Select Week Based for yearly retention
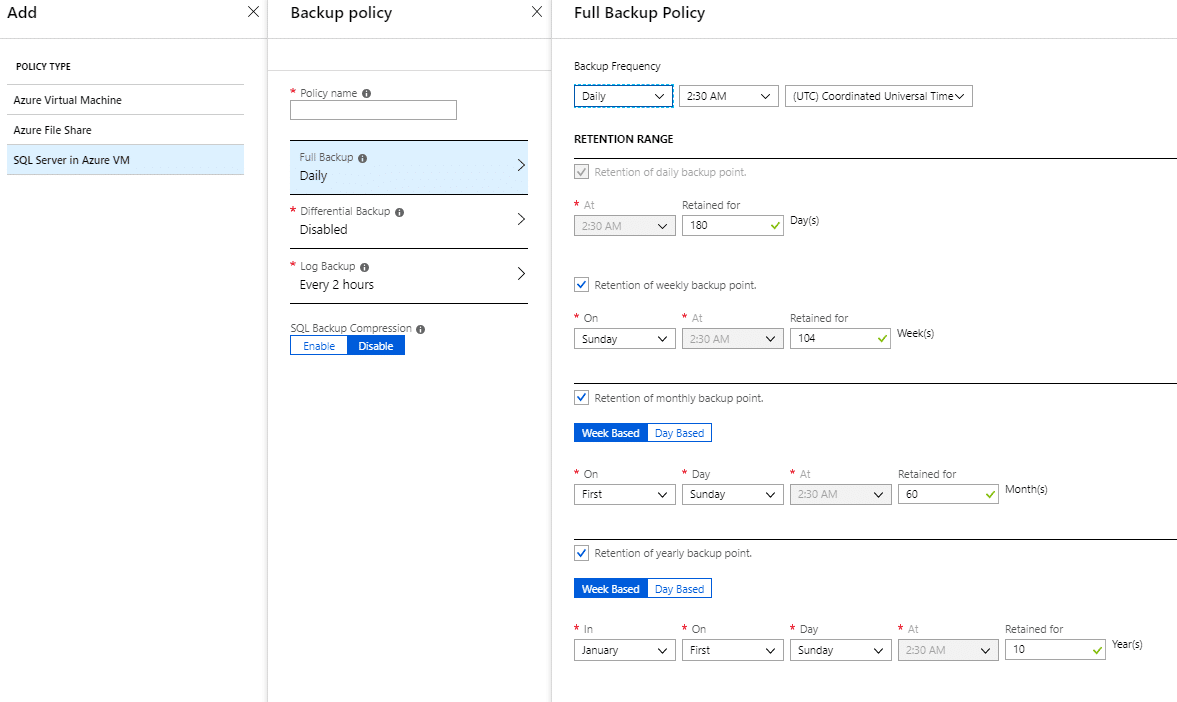 click(610, 589)
